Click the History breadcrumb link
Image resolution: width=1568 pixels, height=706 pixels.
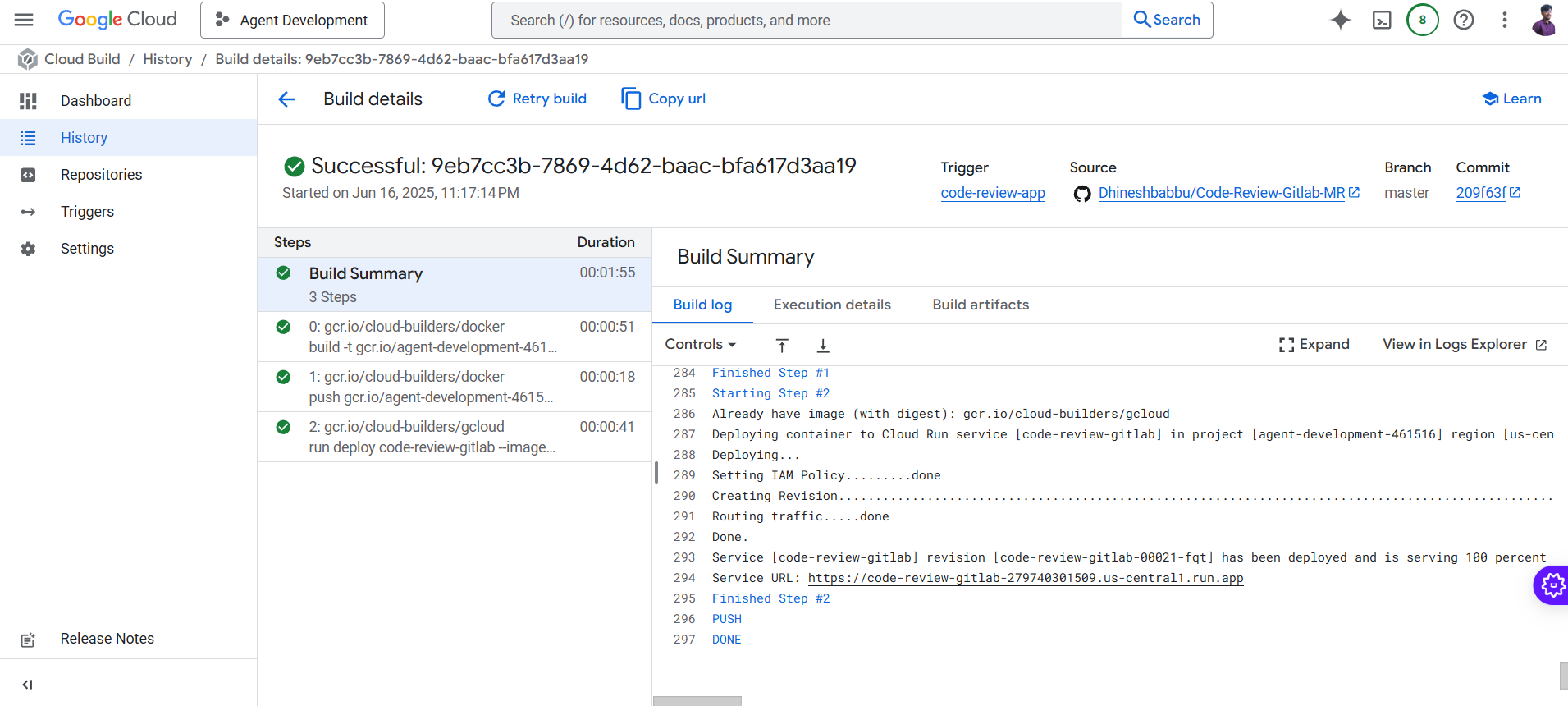(x=167, y=59)
